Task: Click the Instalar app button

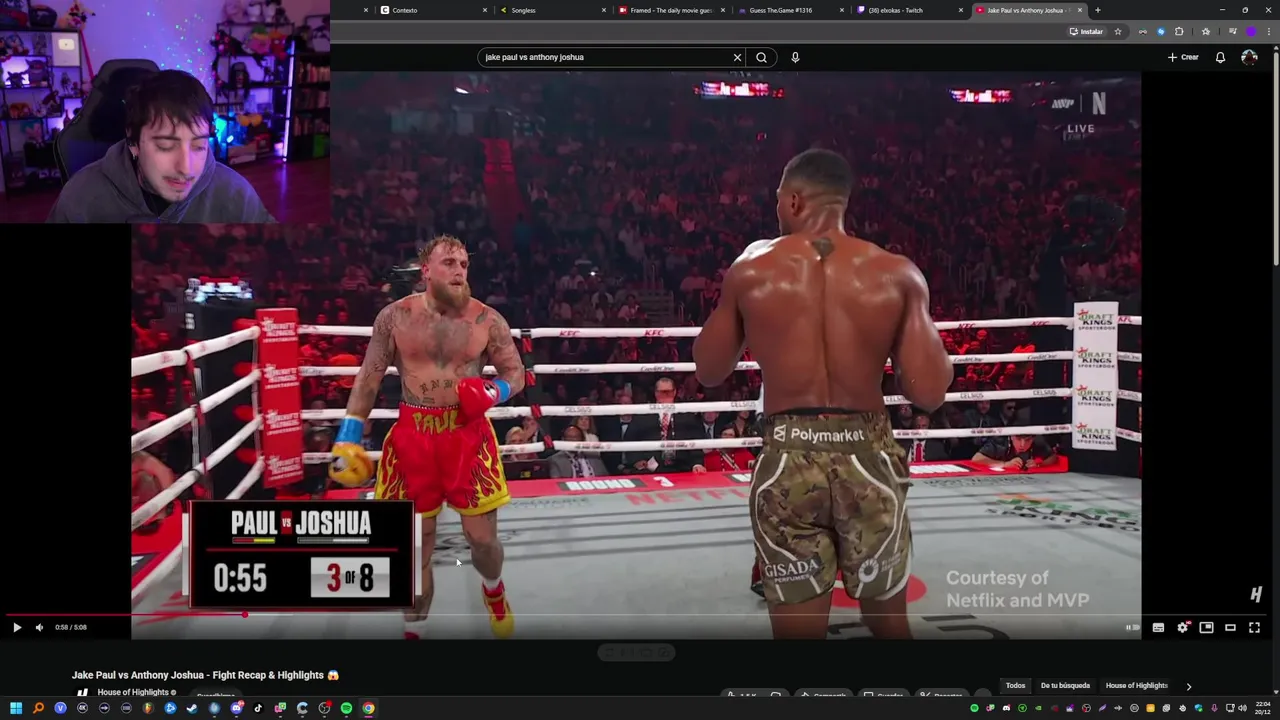Action: point(1086,31)
